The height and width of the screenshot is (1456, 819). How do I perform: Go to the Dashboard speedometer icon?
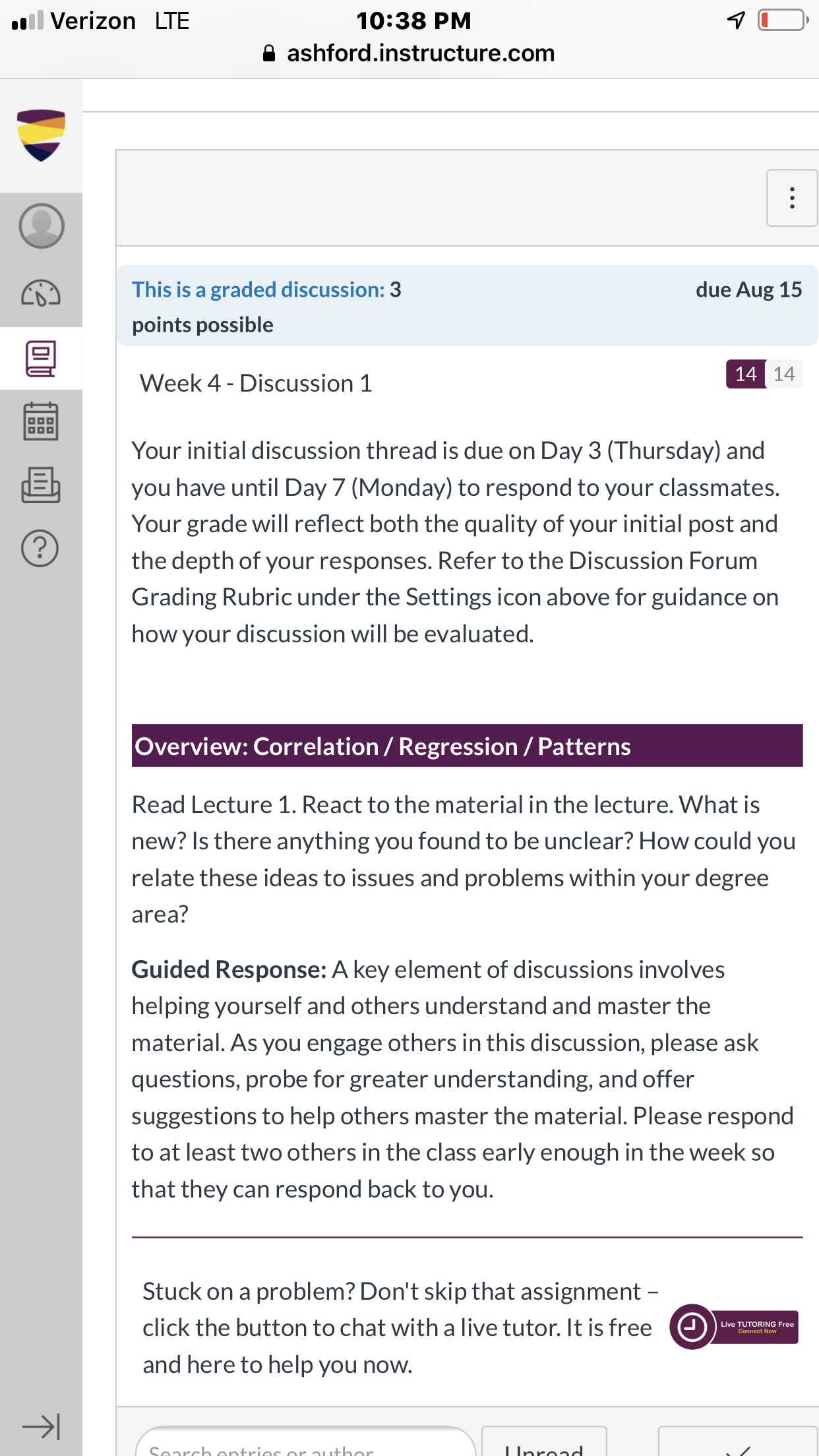[41, 293]
